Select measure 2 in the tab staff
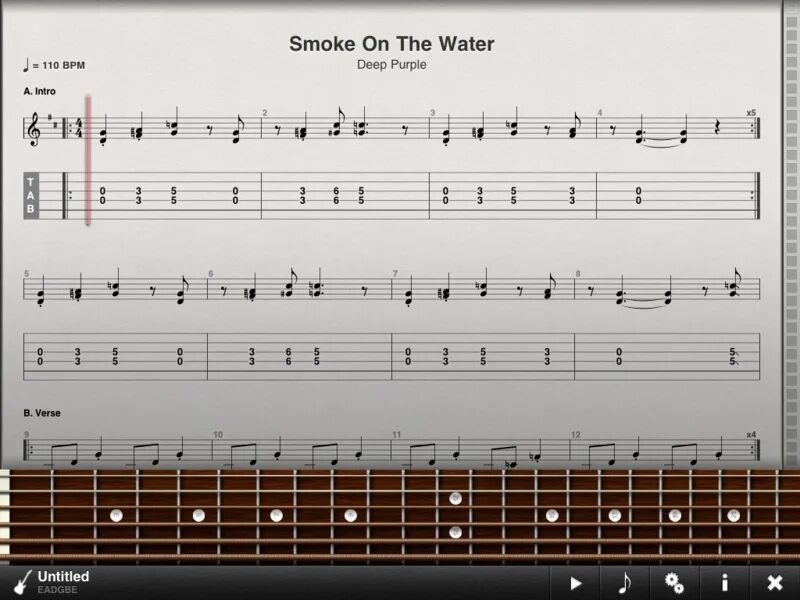Image resolution: width=800 pixels, height=600 pixels. click(x=345, y=196)
